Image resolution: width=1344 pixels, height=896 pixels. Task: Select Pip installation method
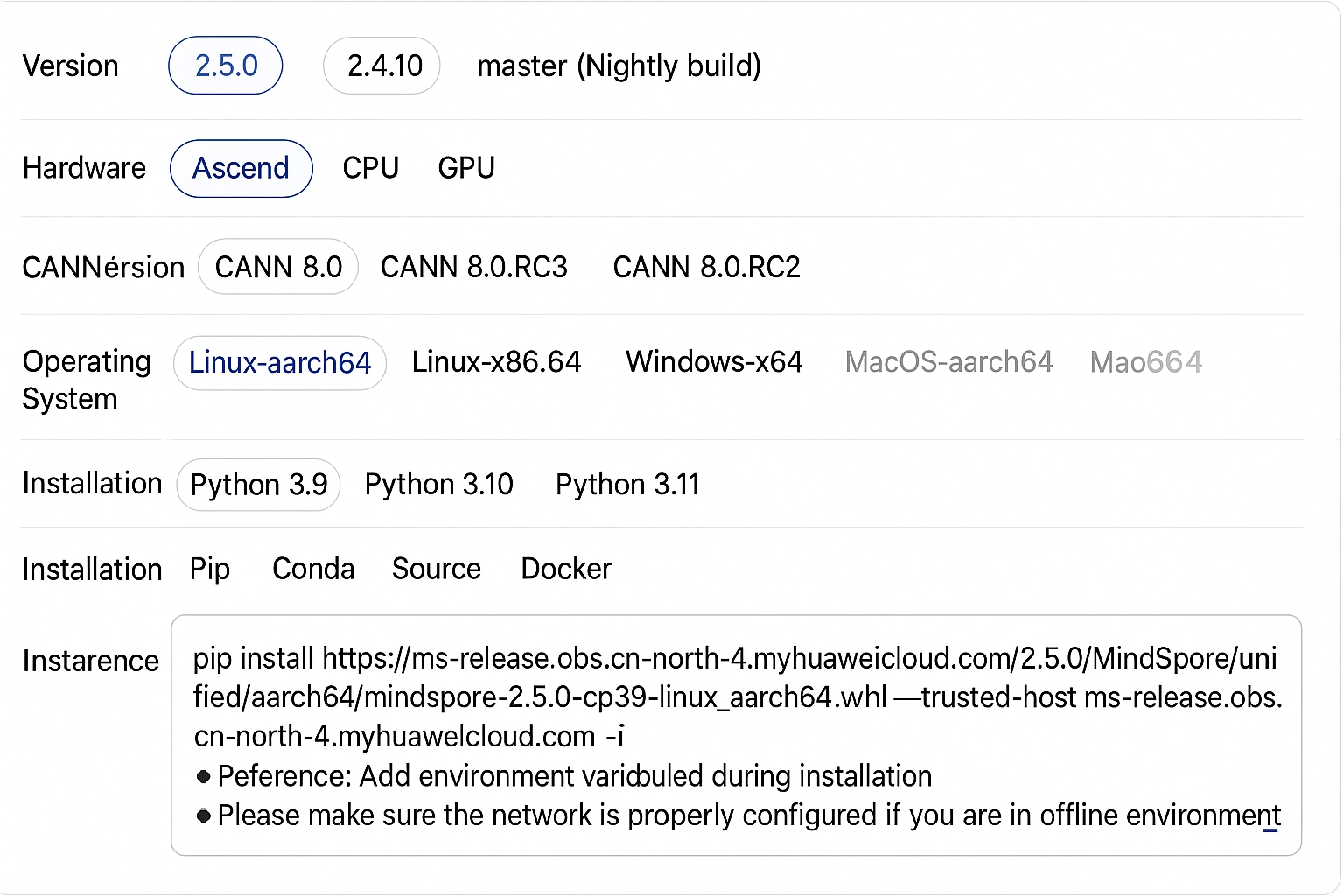pyautogui.click(x=210, y=570)
